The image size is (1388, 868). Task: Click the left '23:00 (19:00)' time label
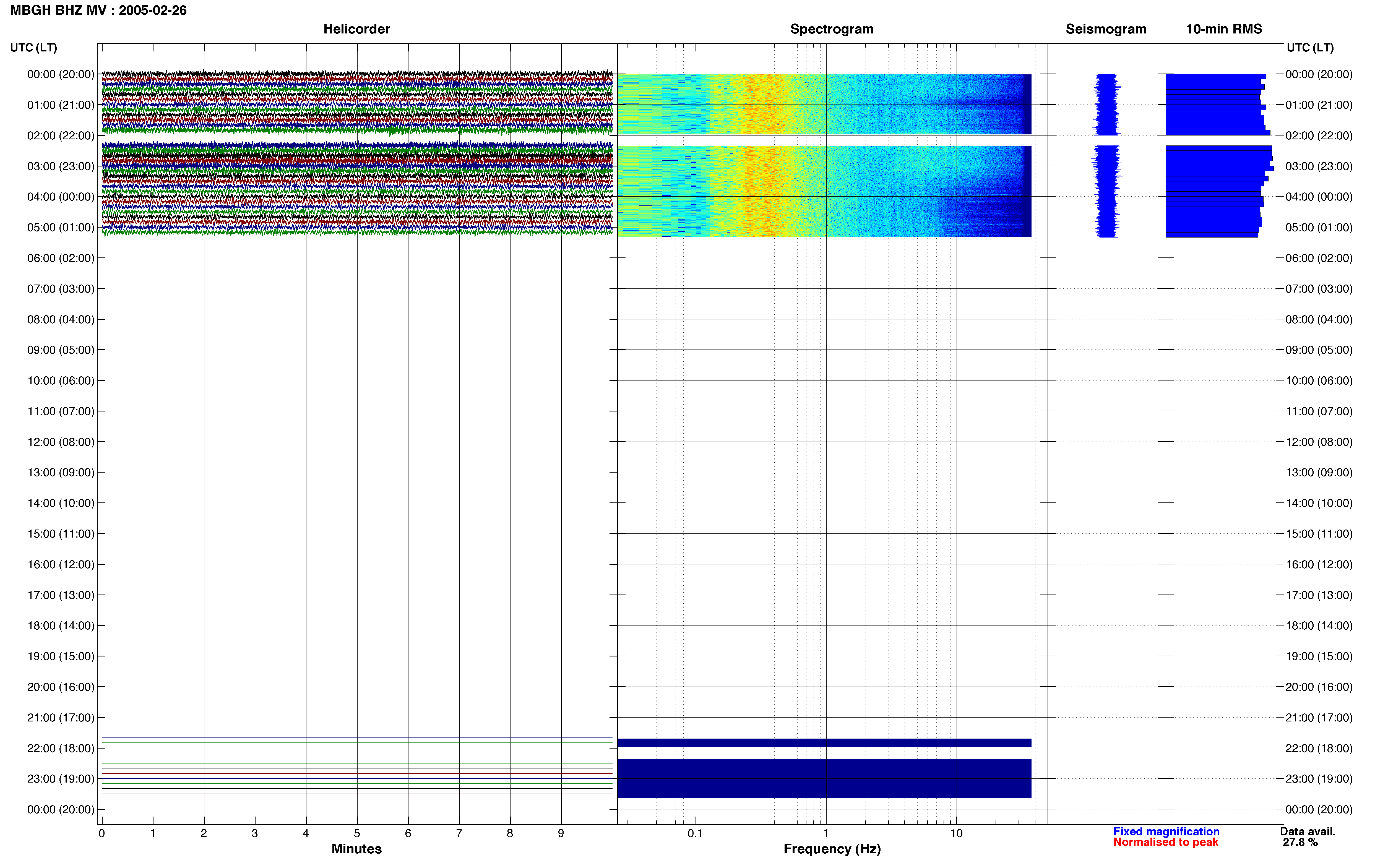(x=61, y=779)
